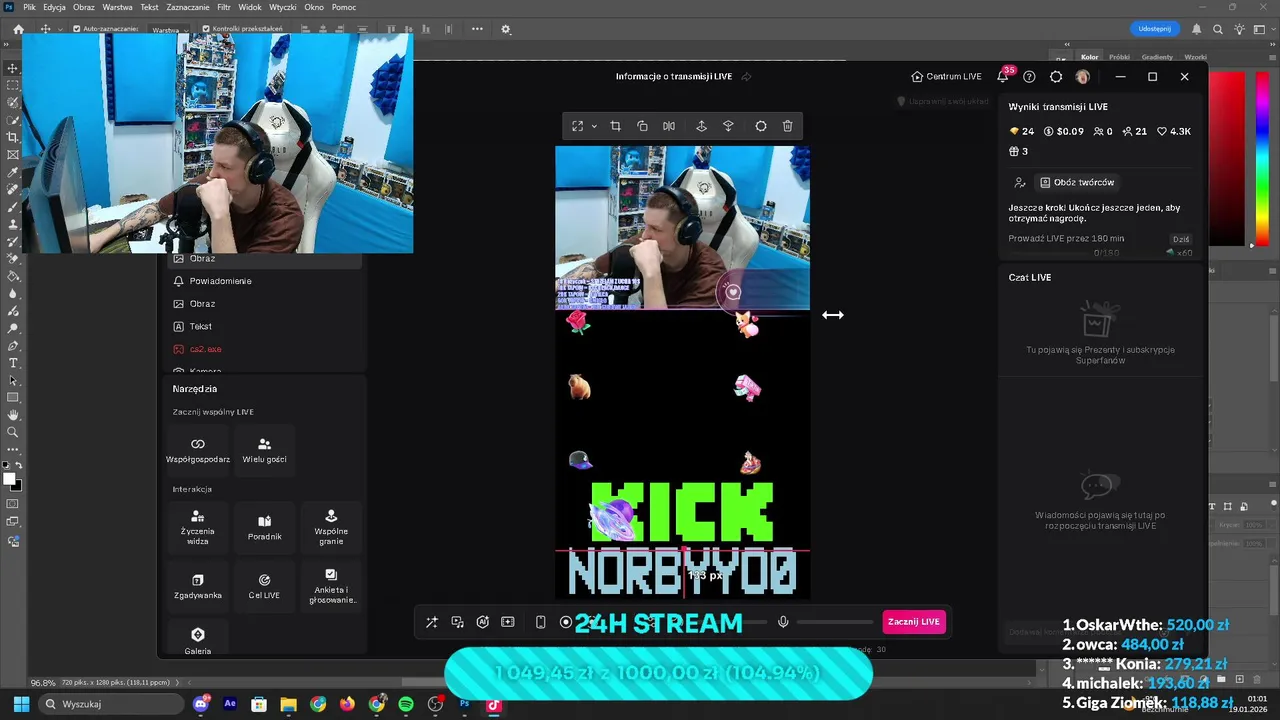Select the Photoshop Move tool
The height and width of the screenshot is (720, 1280).
pos(13,67)
